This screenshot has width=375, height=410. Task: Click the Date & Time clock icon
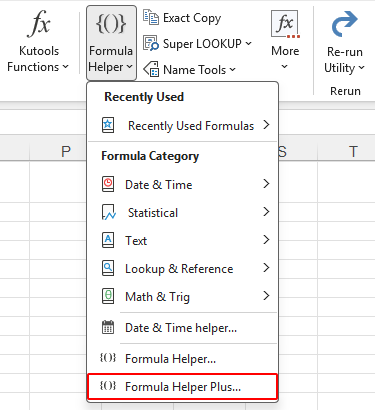(x=108, y=184)
